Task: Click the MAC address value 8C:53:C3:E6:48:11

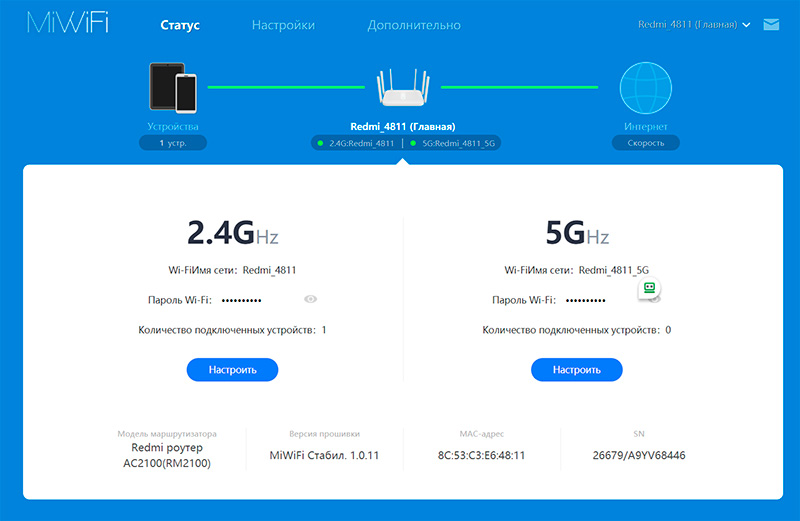Action: tap(482, 455)
